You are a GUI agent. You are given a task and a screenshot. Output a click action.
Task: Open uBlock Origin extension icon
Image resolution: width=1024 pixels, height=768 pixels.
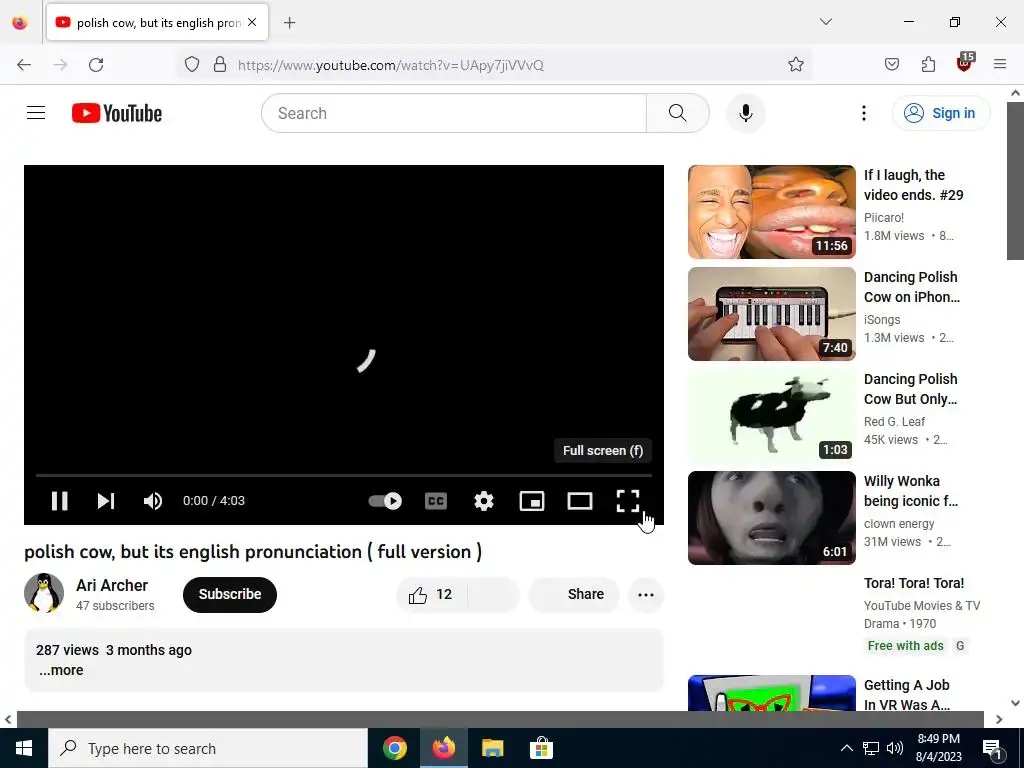965,63
